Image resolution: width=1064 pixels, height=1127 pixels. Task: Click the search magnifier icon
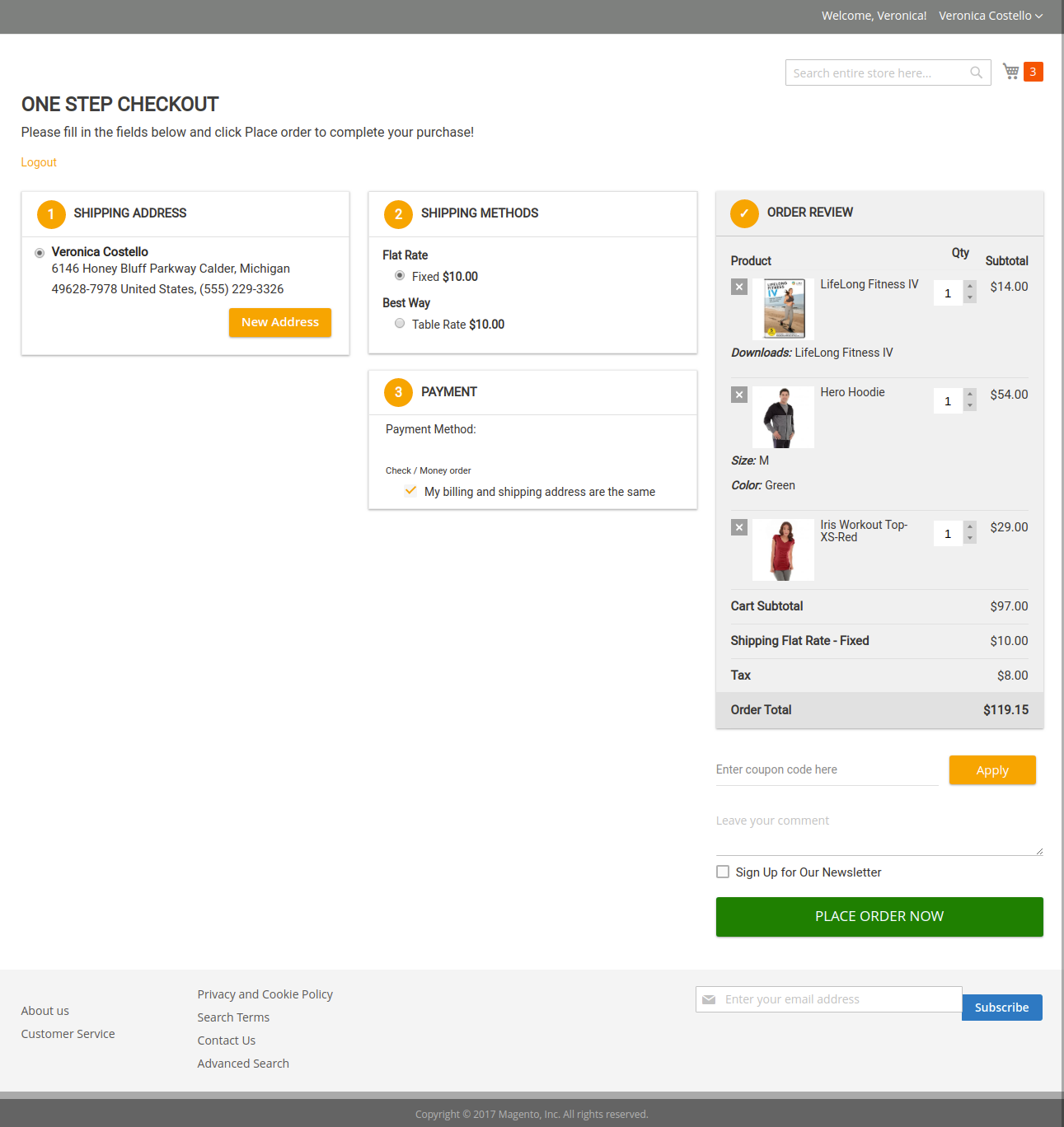976,72
